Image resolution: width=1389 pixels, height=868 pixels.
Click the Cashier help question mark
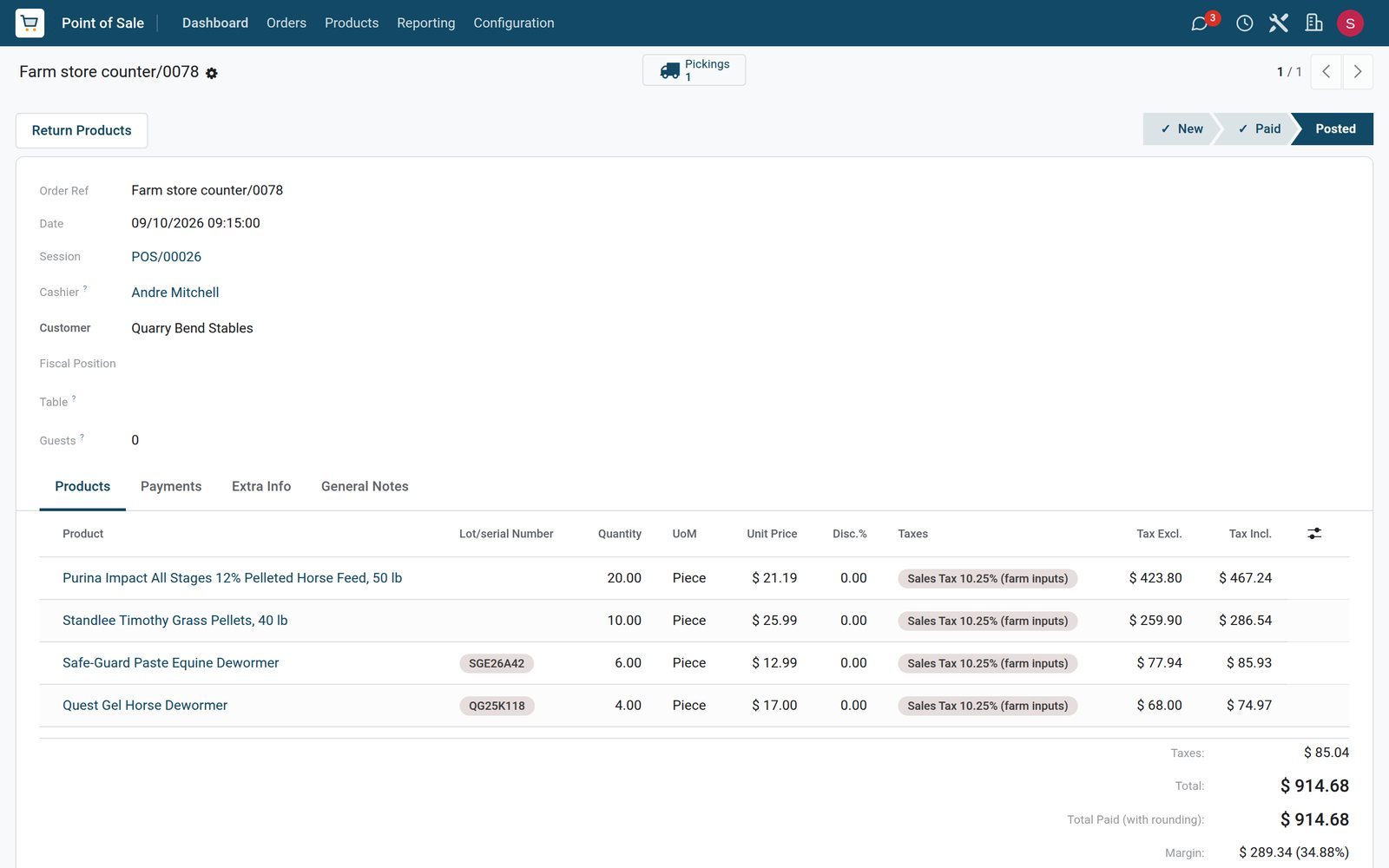pyautogui.click(x=85, y=289)
